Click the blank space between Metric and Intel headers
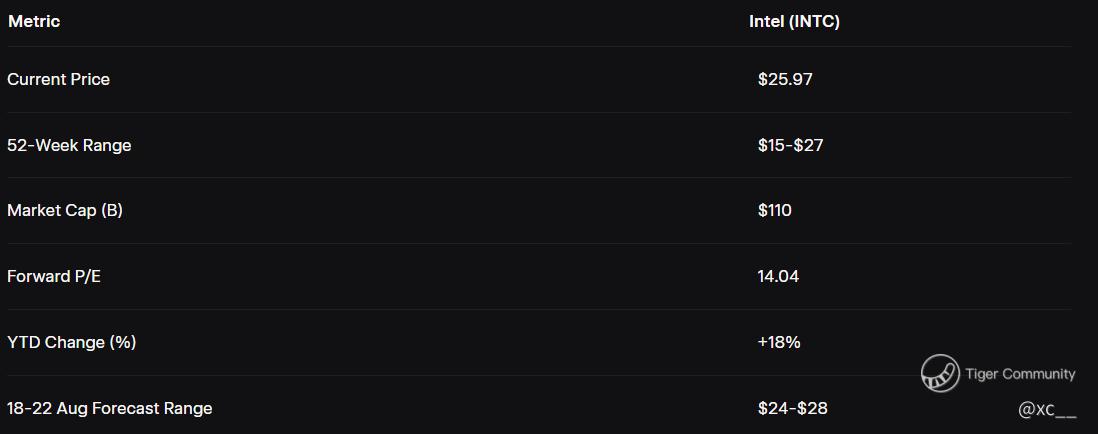Screen dimensions: 1098x434 (404, 22)
